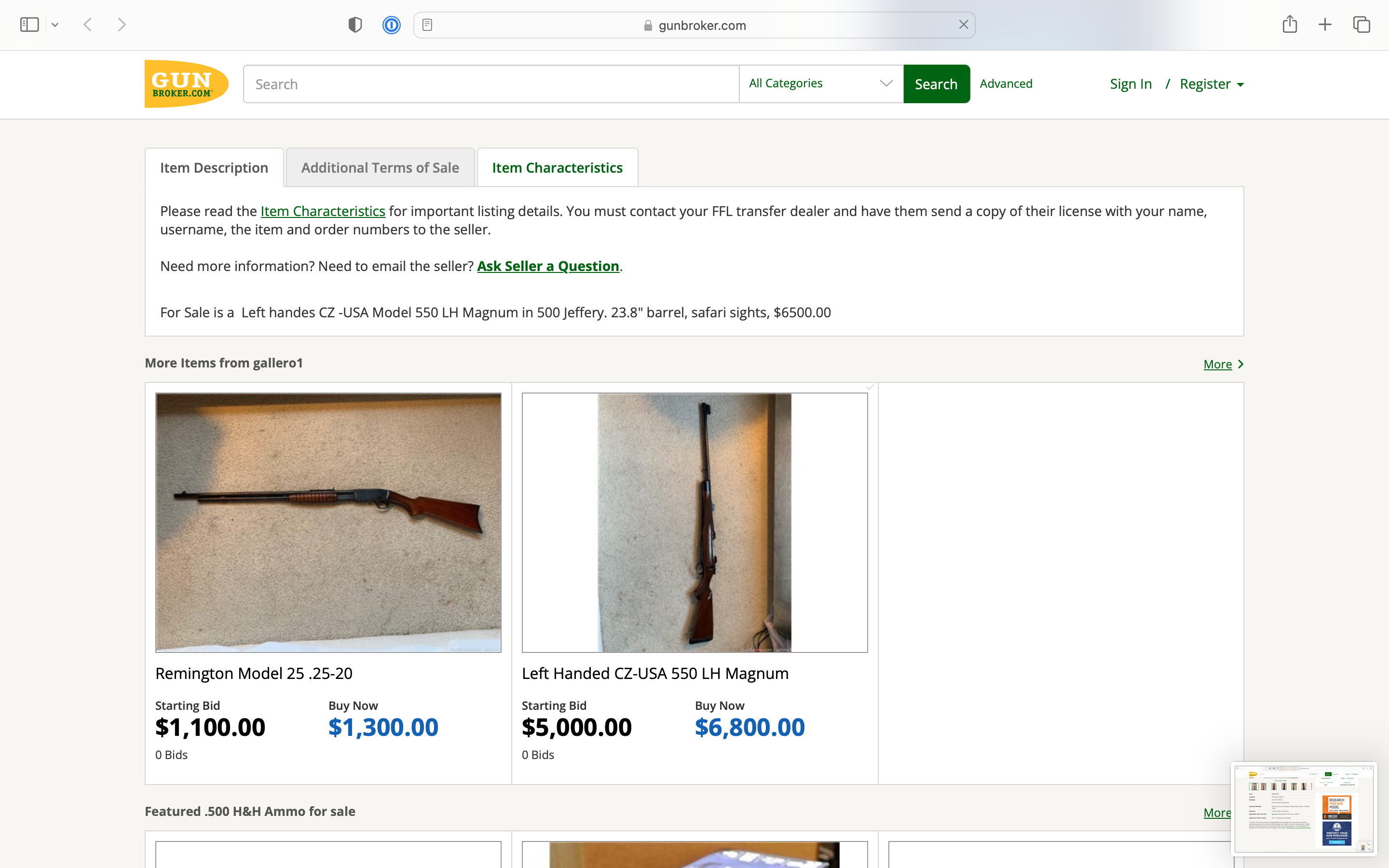Open the Share icon in Safari toolbar
The width and height of the screenshot is (1389, 868).
click(x=1290, y=24)
